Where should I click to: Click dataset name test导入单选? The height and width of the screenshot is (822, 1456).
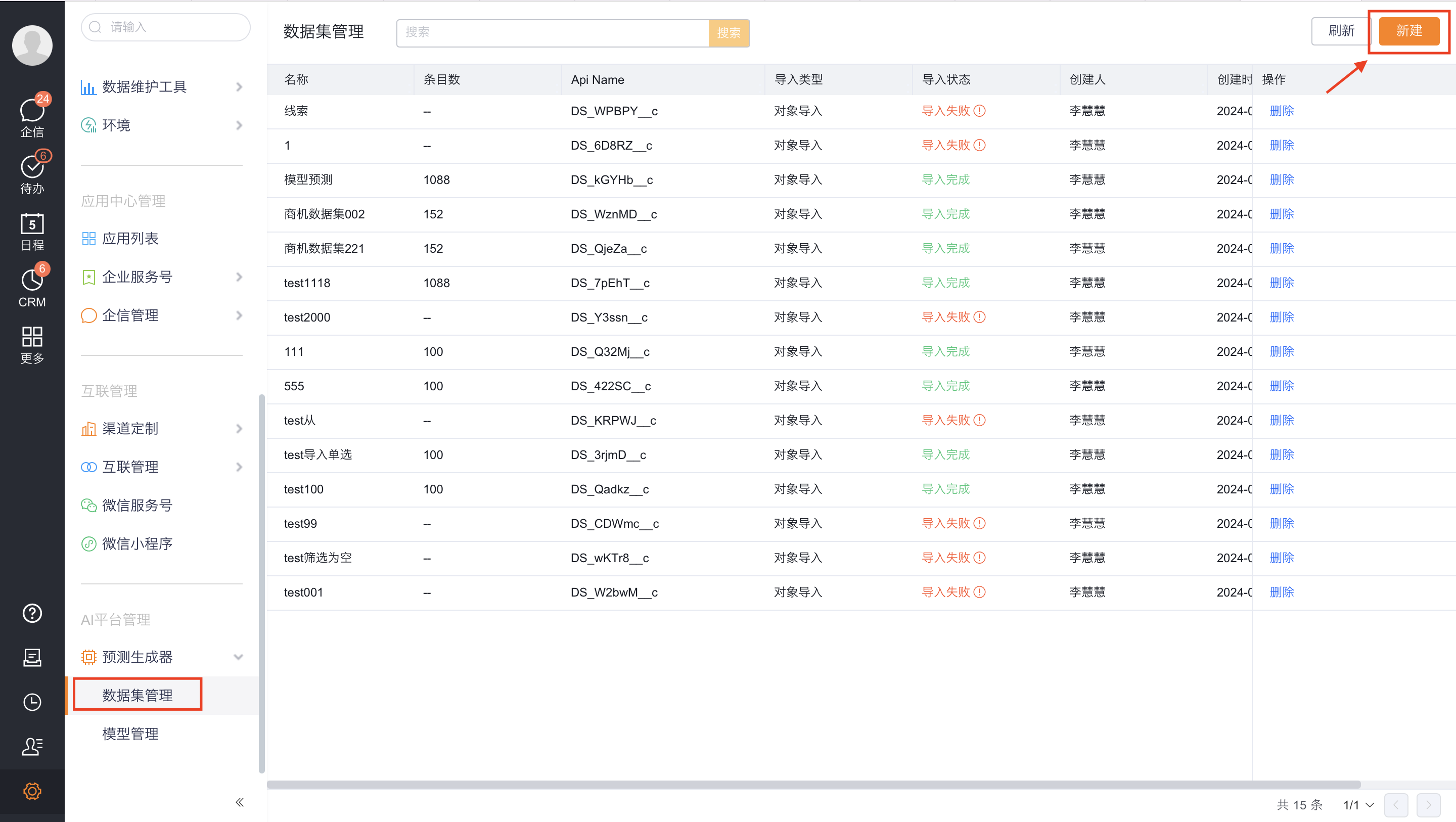pos(317,454)
